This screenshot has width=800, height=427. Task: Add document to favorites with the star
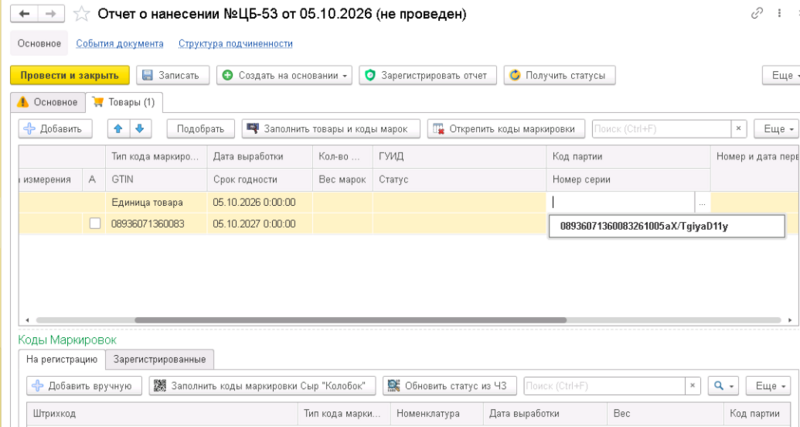tap(82, 14)
